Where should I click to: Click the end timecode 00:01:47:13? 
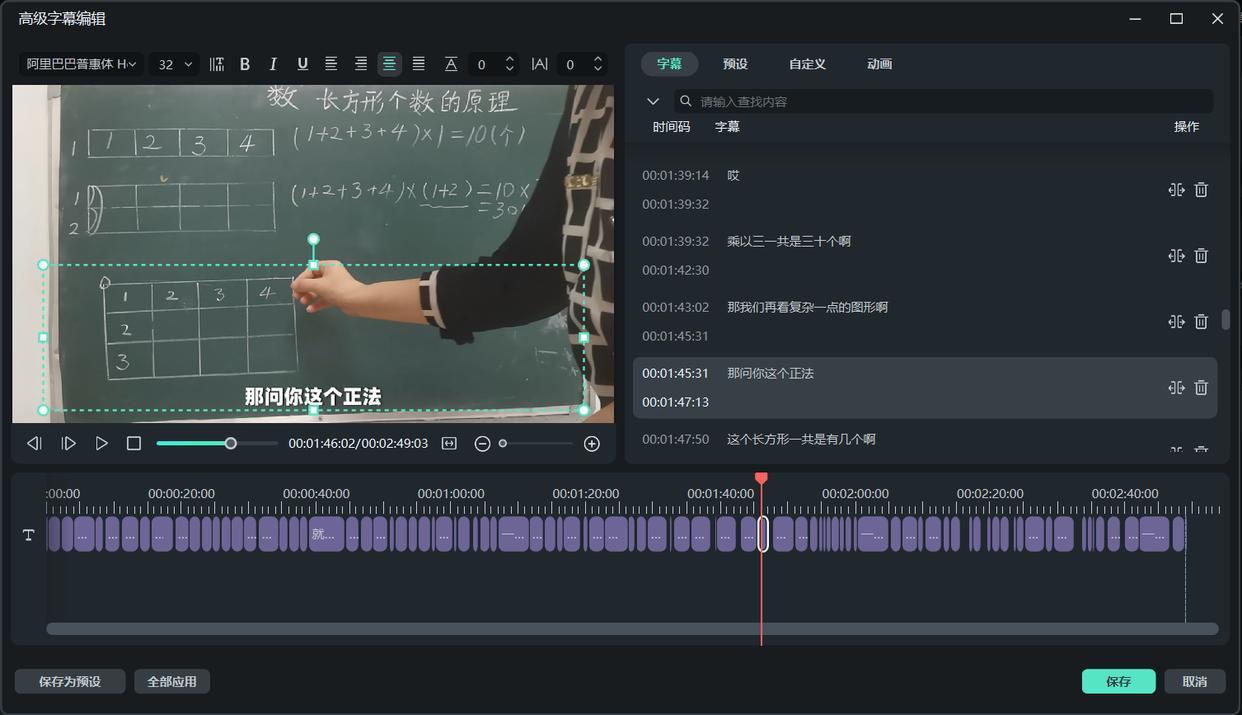click(675, 402)
